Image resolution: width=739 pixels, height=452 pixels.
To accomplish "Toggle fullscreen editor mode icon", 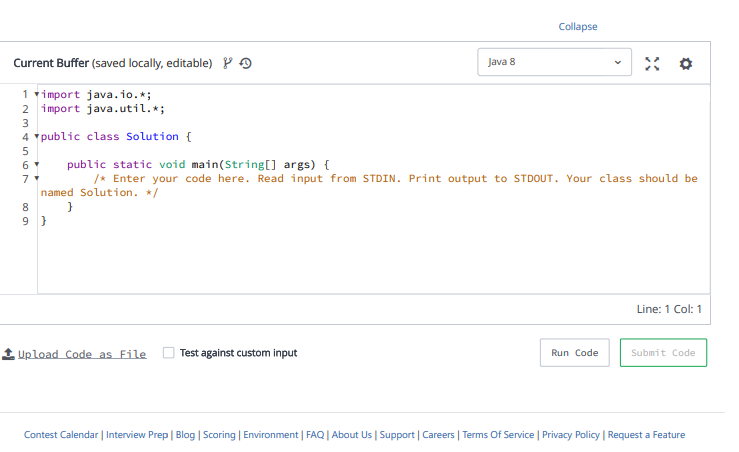I will (x=652, y=64).
